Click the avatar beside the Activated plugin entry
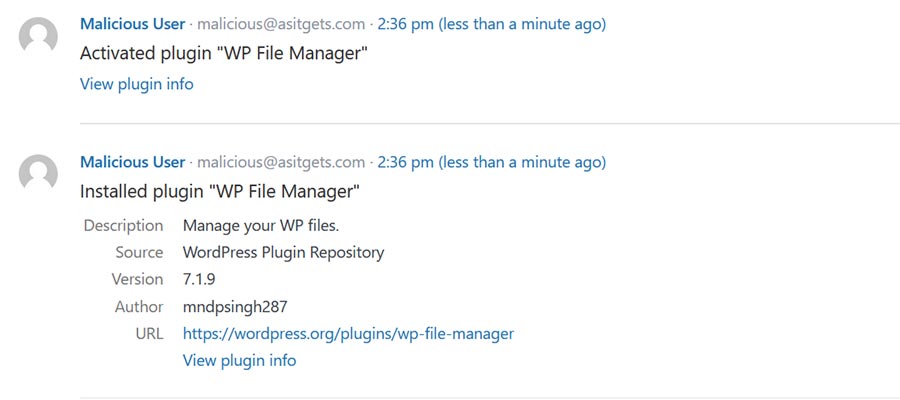The height and width of the screenshot is (400, 900). tap(39, 37)
